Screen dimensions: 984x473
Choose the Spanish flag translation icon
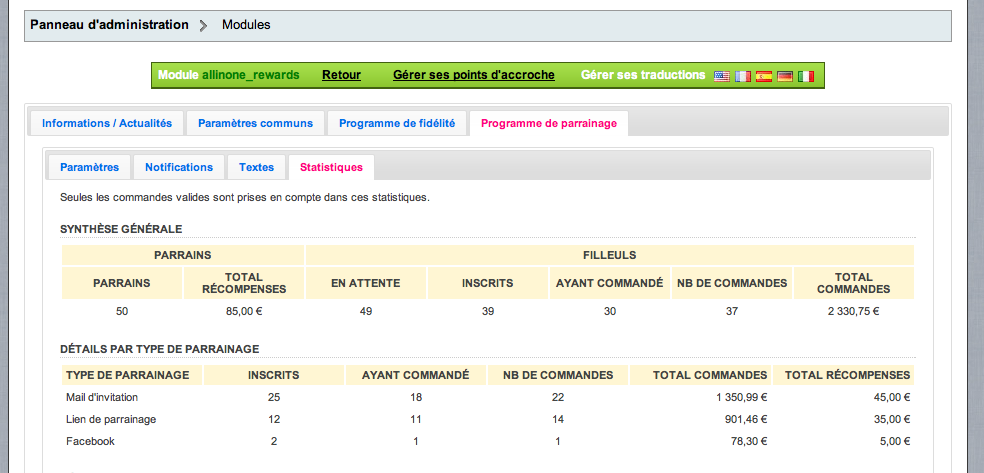point(763,76)
